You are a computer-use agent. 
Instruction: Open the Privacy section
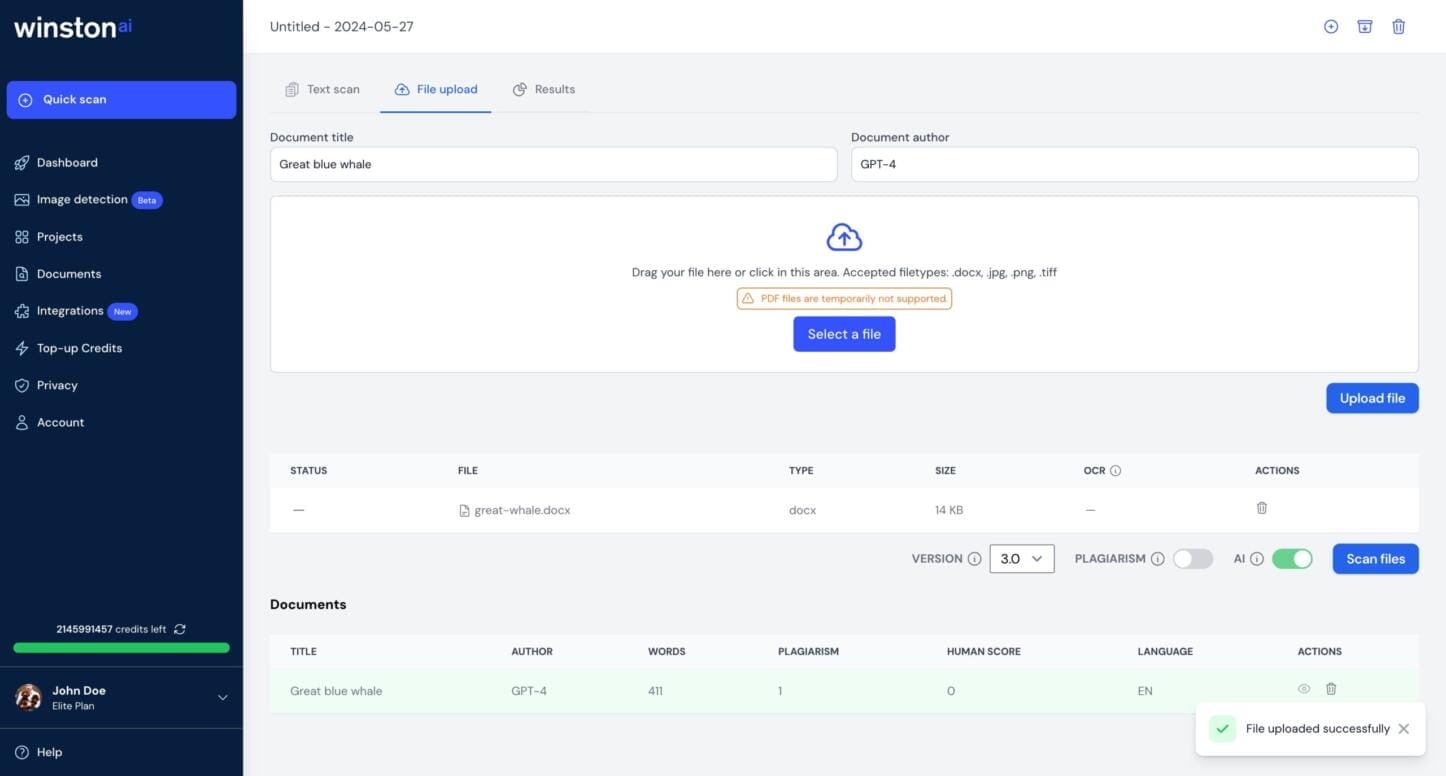[57, 385]
